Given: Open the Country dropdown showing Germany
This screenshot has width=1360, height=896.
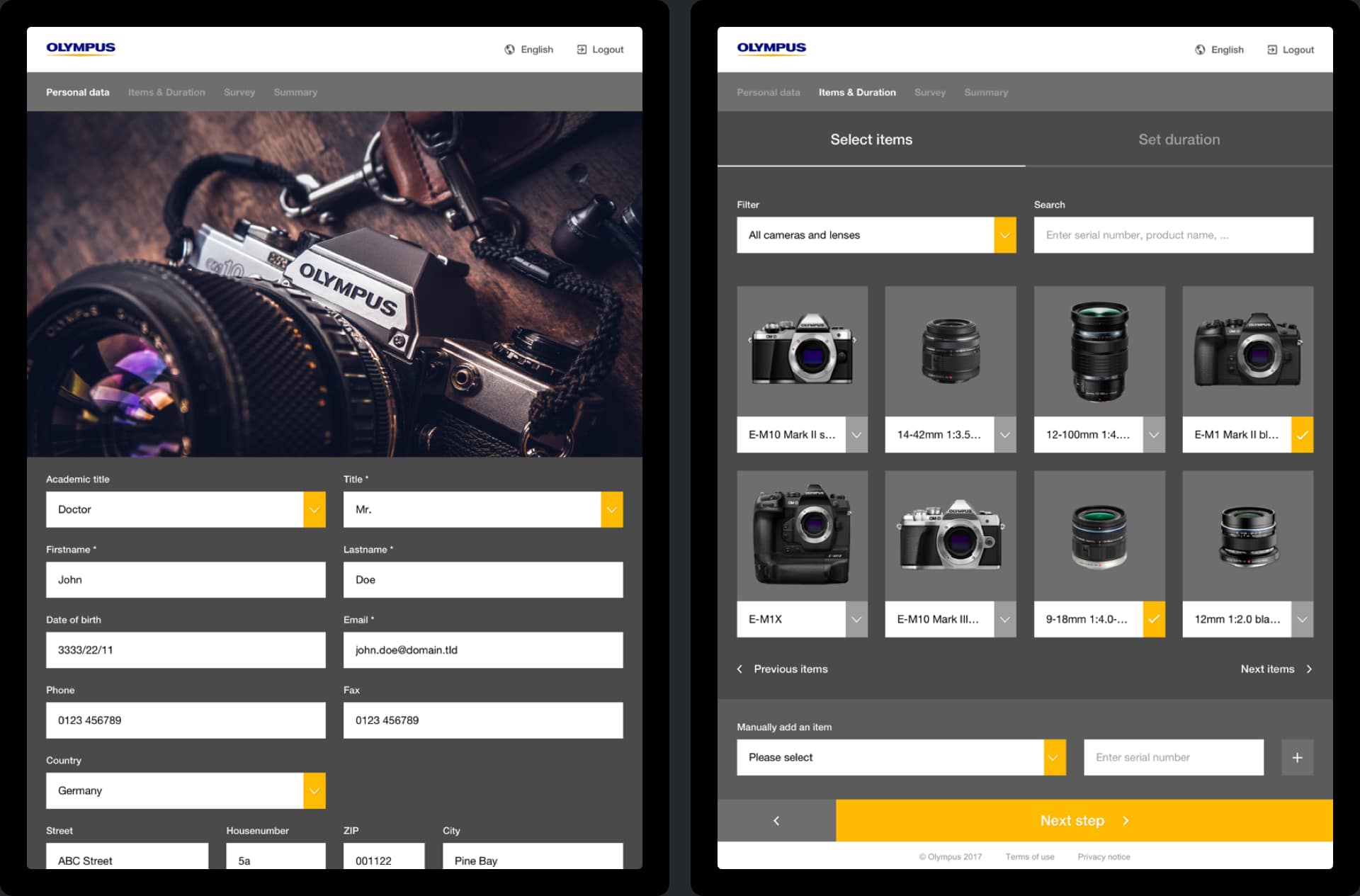Looking at the screenshot, I should tap(186, 790).
